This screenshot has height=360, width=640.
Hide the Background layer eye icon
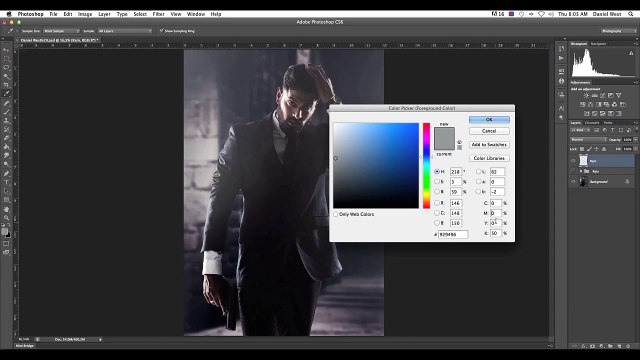[x=573, y=182]
